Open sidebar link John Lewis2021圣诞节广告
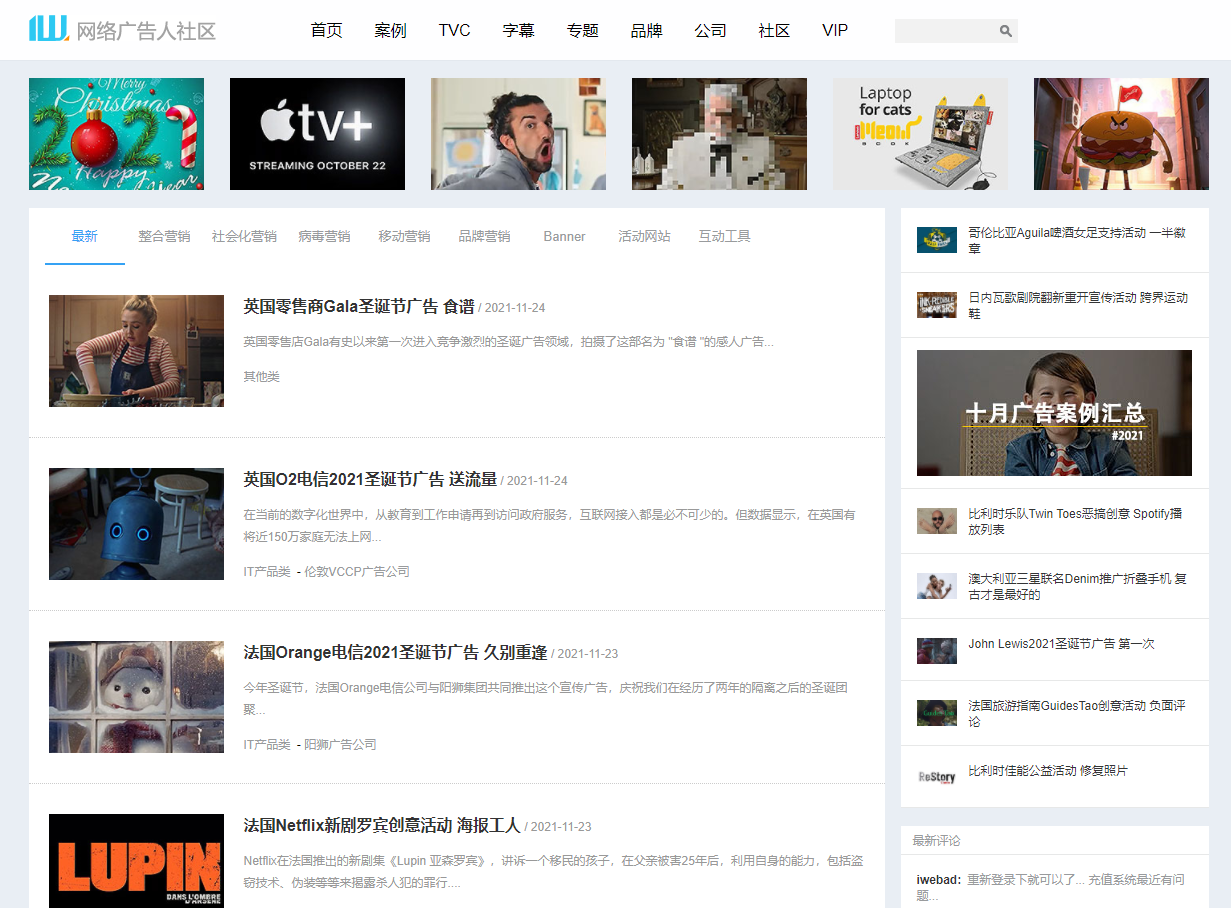Screen dimensions: 1231x908 [1061, 644]
